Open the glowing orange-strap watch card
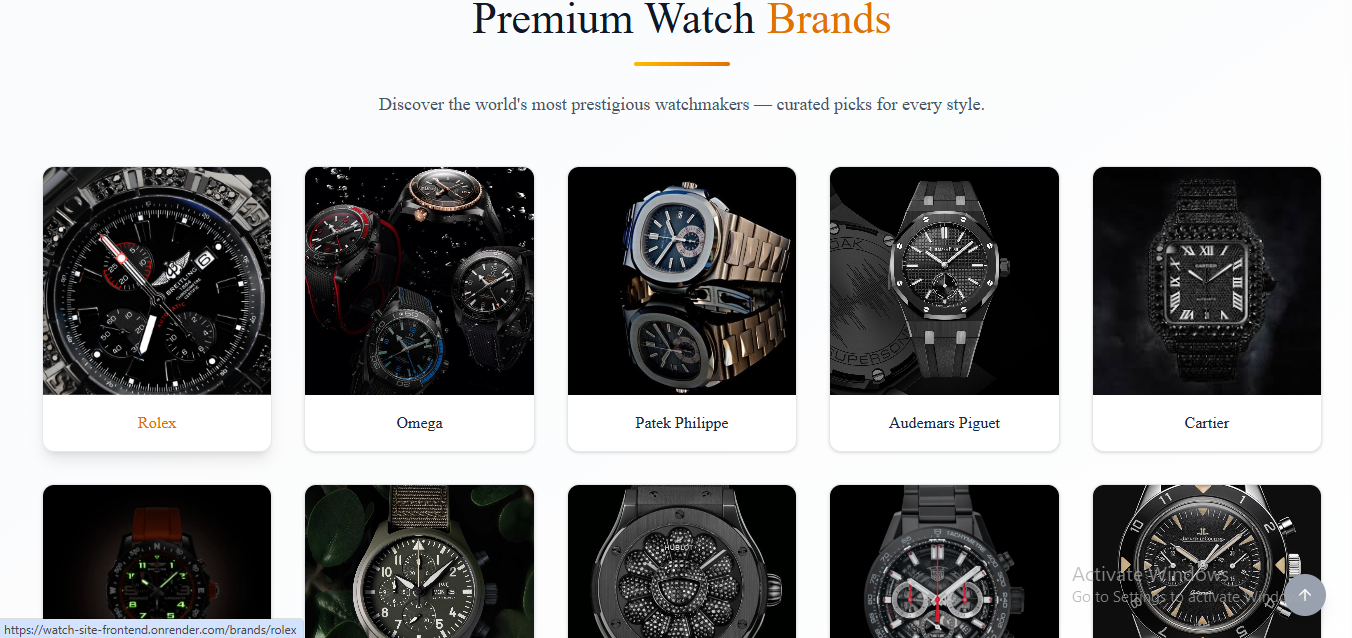This screenshot has width=1352, height=638. click(157, 562)
